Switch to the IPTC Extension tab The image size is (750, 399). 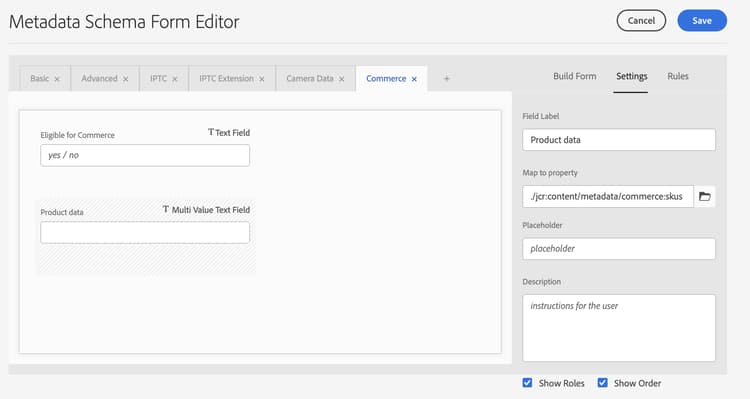(226, 78)
